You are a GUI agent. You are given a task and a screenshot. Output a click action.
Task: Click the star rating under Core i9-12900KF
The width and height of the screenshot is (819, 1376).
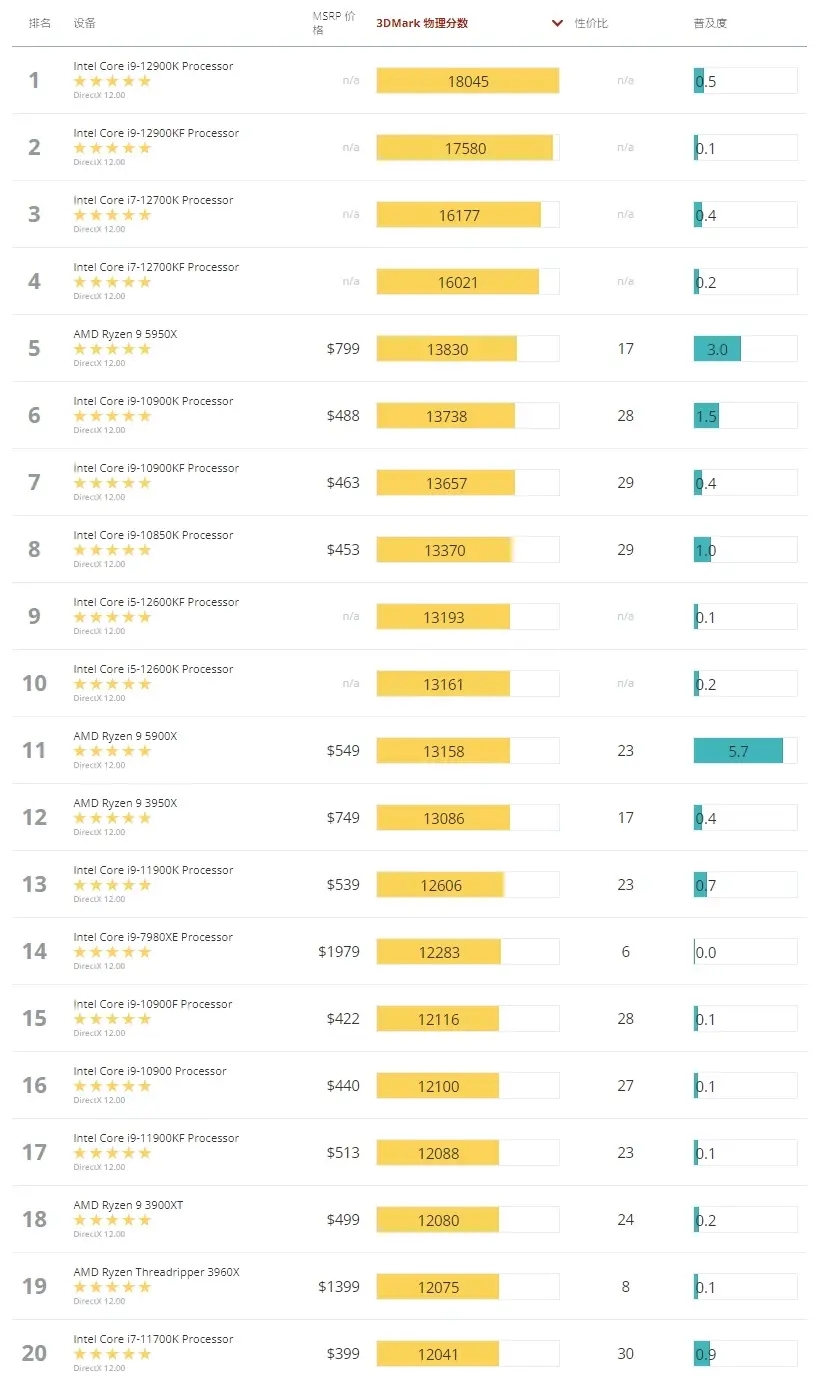coord(112,148)
